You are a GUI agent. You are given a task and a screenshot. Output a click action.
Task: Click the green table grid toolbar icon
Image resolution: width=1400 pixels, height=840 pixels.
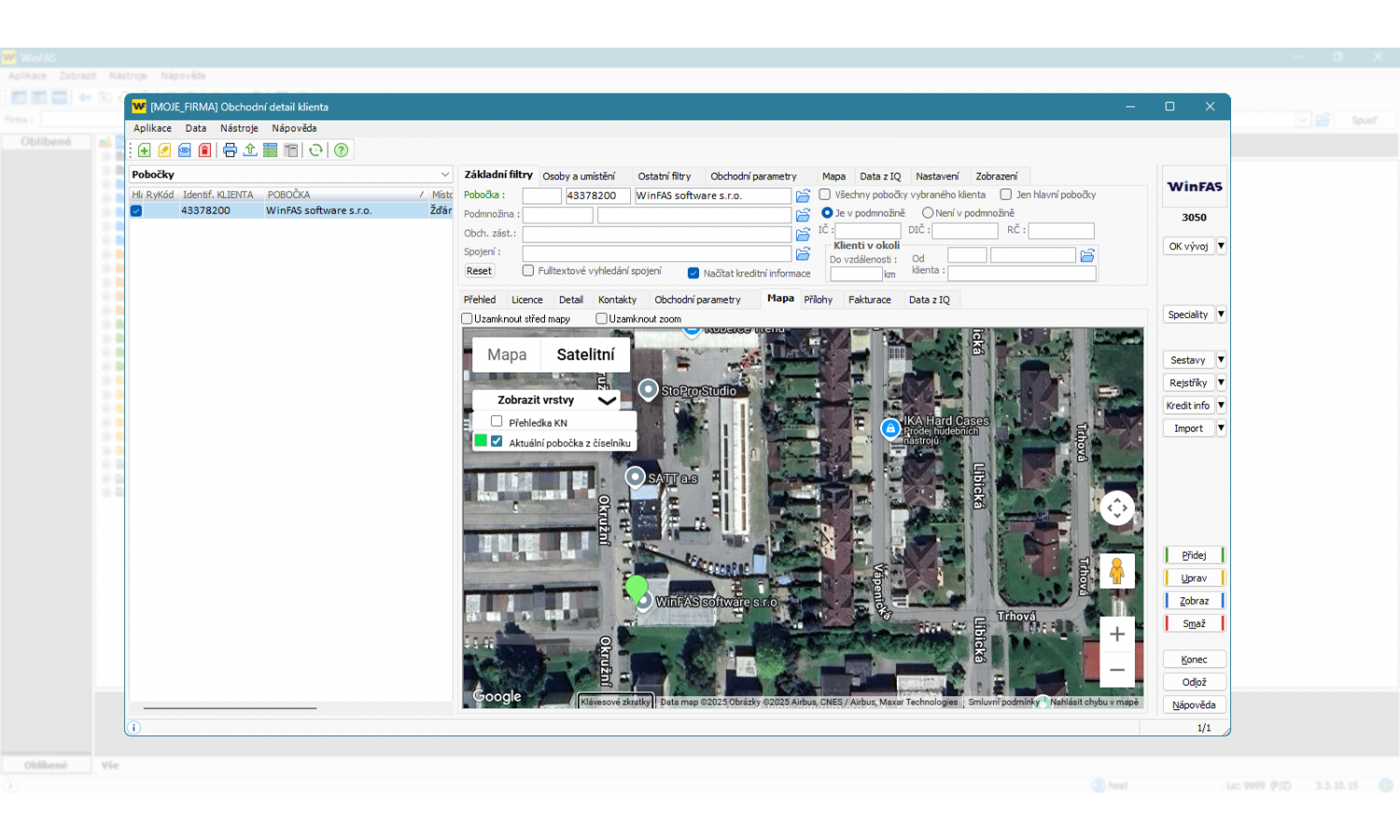(270, 150)
